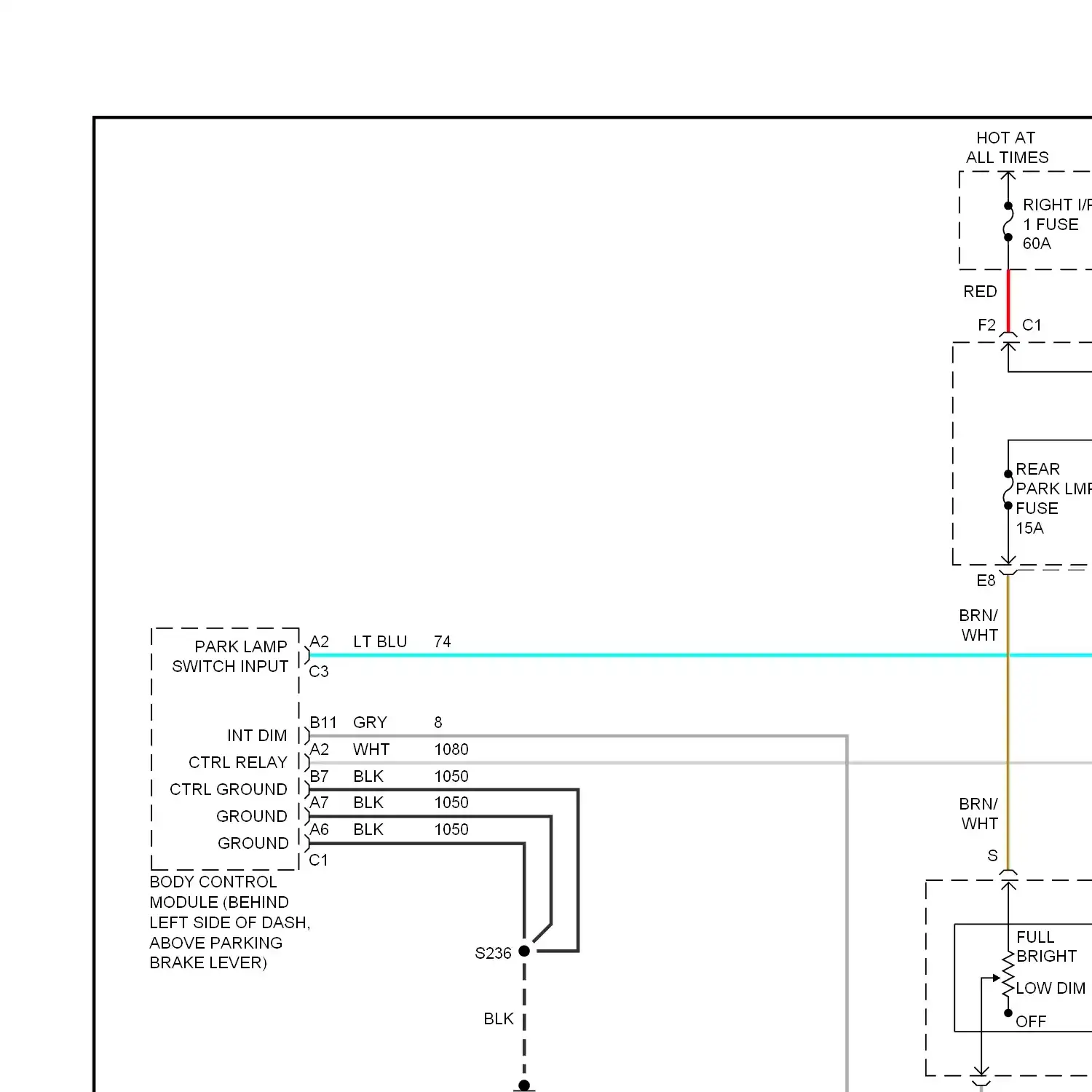Select the CTRL RELAY module label
Image resolution: width=1092 pixels, height=1092 pixels.
pyautogui.click(x=238, y=763)
